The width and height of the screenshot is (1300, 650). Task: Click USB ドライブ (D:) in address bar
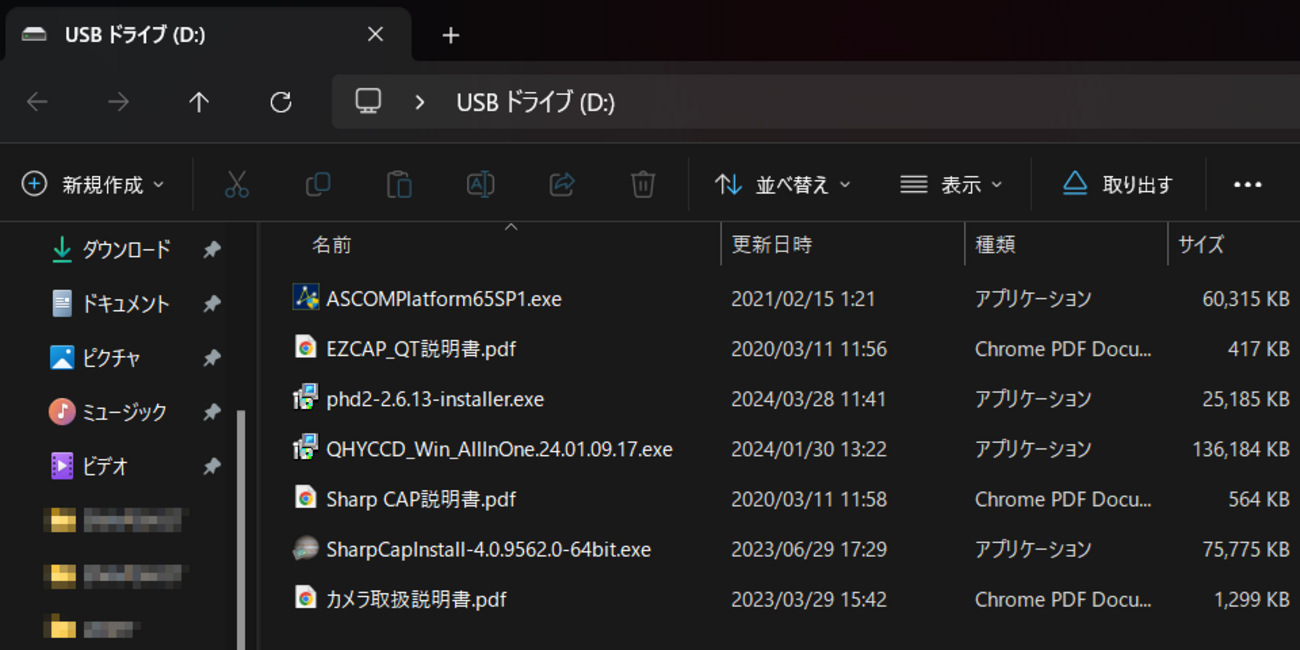point(536,102)
